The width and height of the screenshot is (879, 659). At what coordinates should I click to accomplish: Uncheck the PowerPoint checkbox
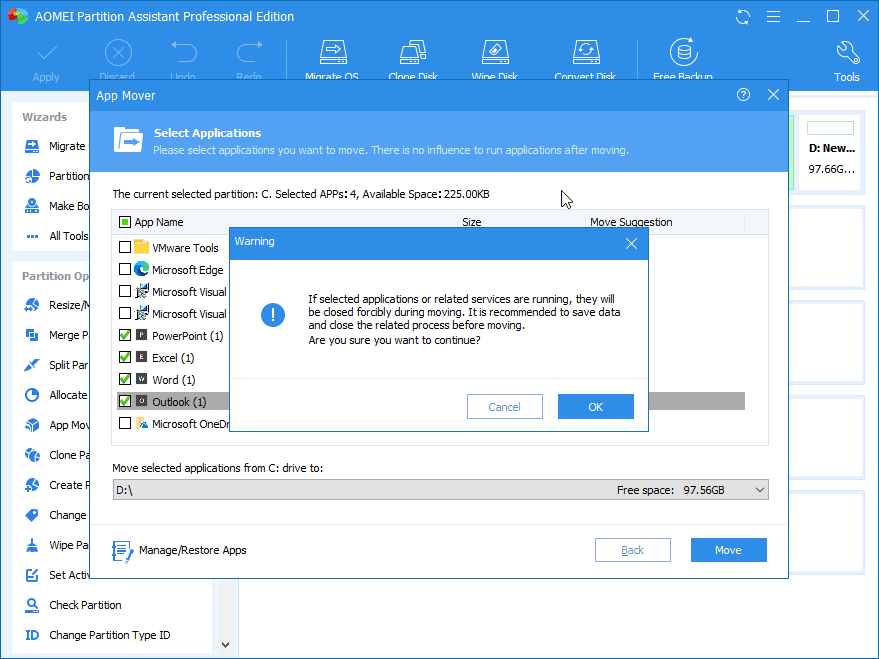point(125,336)
